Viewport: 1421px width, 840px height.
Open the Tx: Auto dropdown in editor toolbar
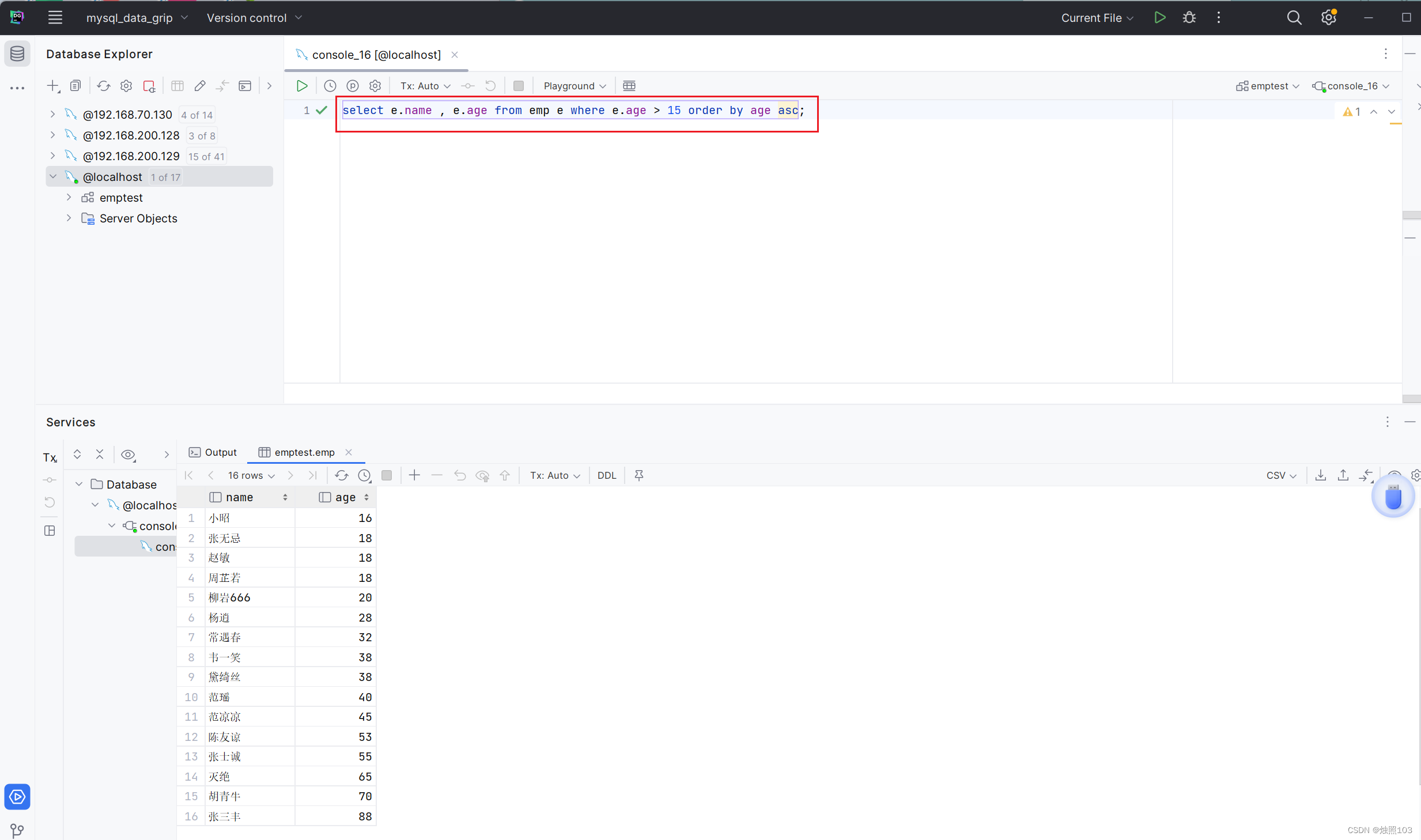pos(425,86)
